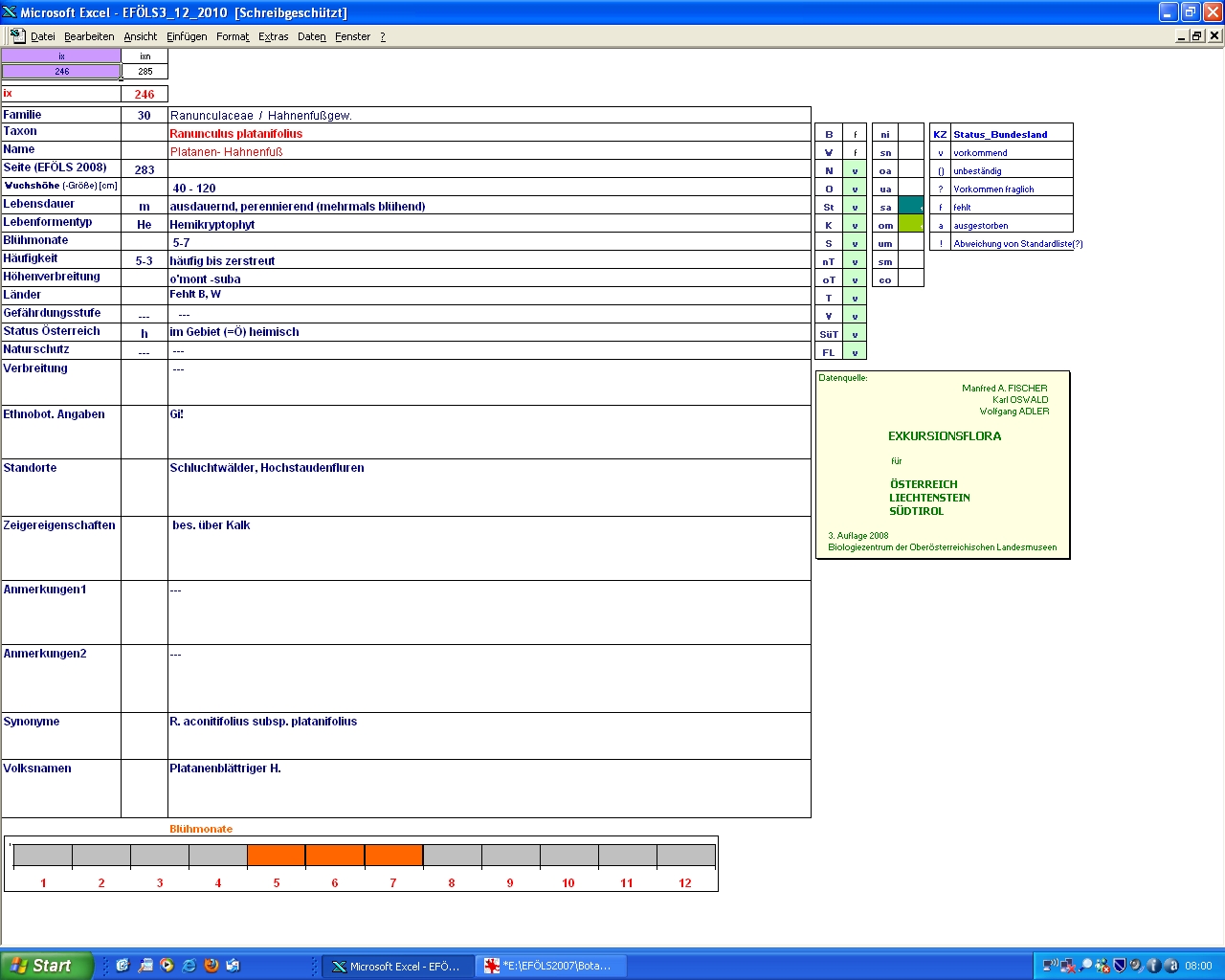Select the cell bes. über Kalk
The width and height of the screenshot is (1225, 980).
coord(489,548)
